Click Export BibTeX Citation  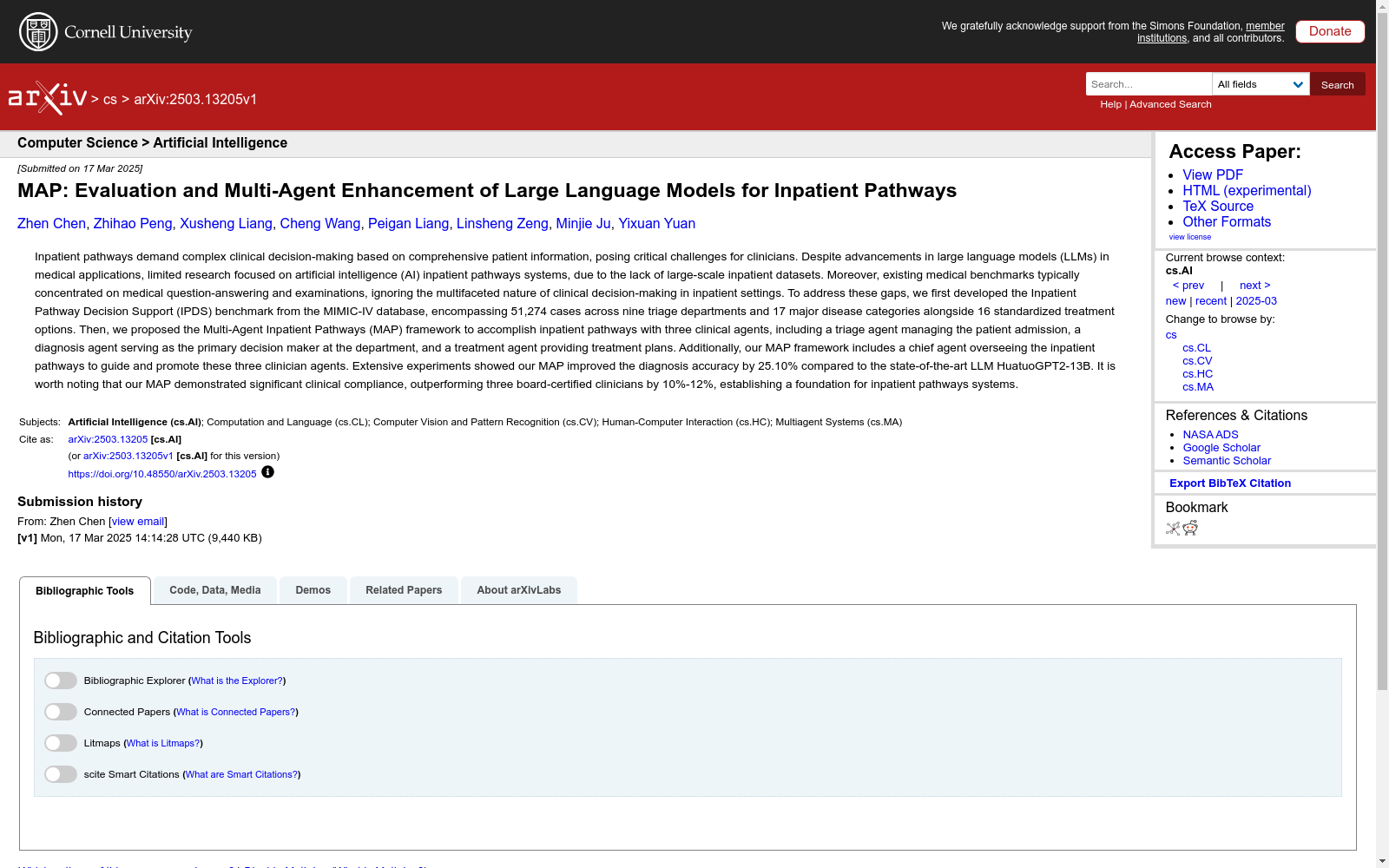click(x=1230, y=483)
